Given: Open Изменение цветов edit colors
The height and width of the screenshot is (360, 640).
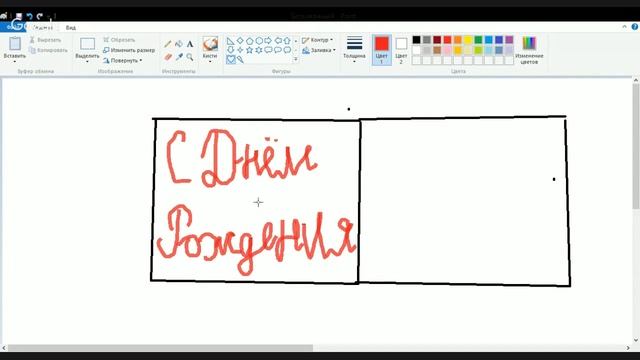Looking at the screenshot, I should [529, 50].
